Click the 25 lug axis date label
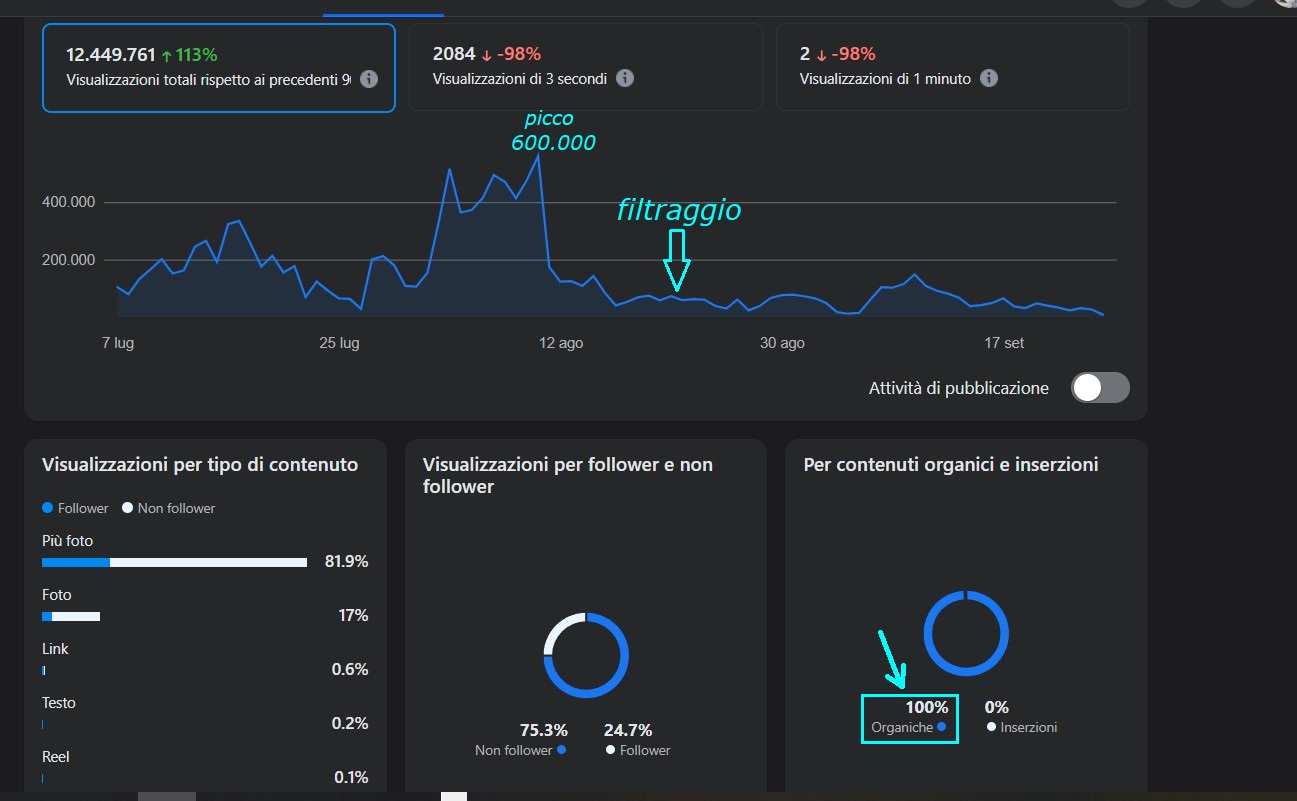Screen dimensions: 1297x801 pos(339,343)
